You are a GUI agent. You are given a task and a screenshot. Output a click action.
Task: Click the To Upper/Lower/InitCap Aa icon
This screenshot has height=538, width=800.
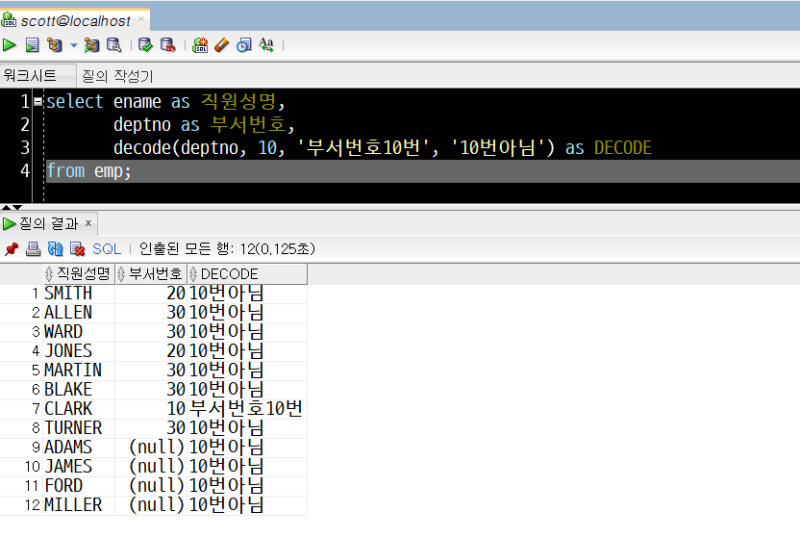[266, 45]
